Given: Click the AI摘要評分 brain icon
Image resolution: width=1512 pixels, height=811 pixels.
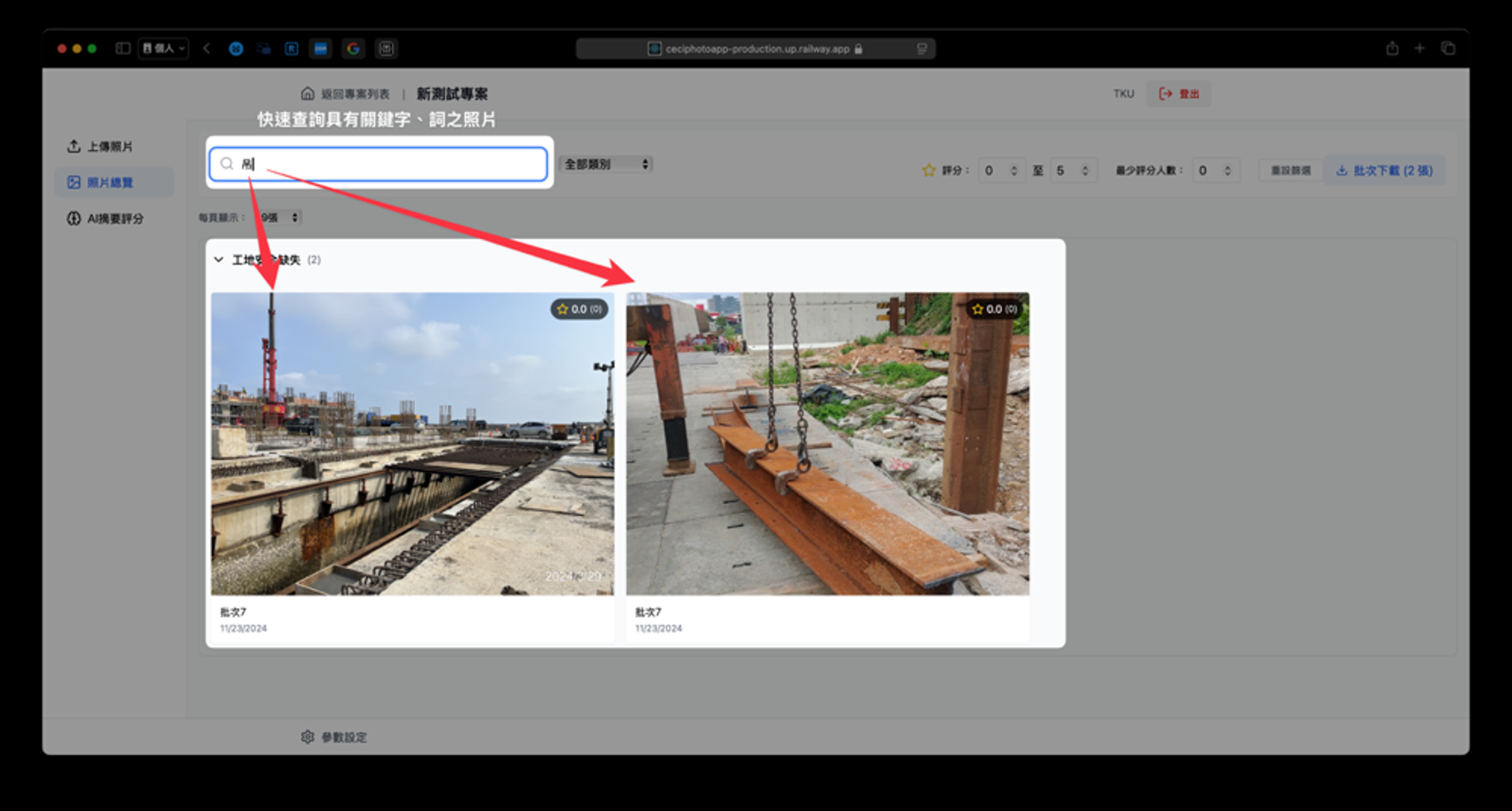Looking at the screenshot, I should coord(74,218).
